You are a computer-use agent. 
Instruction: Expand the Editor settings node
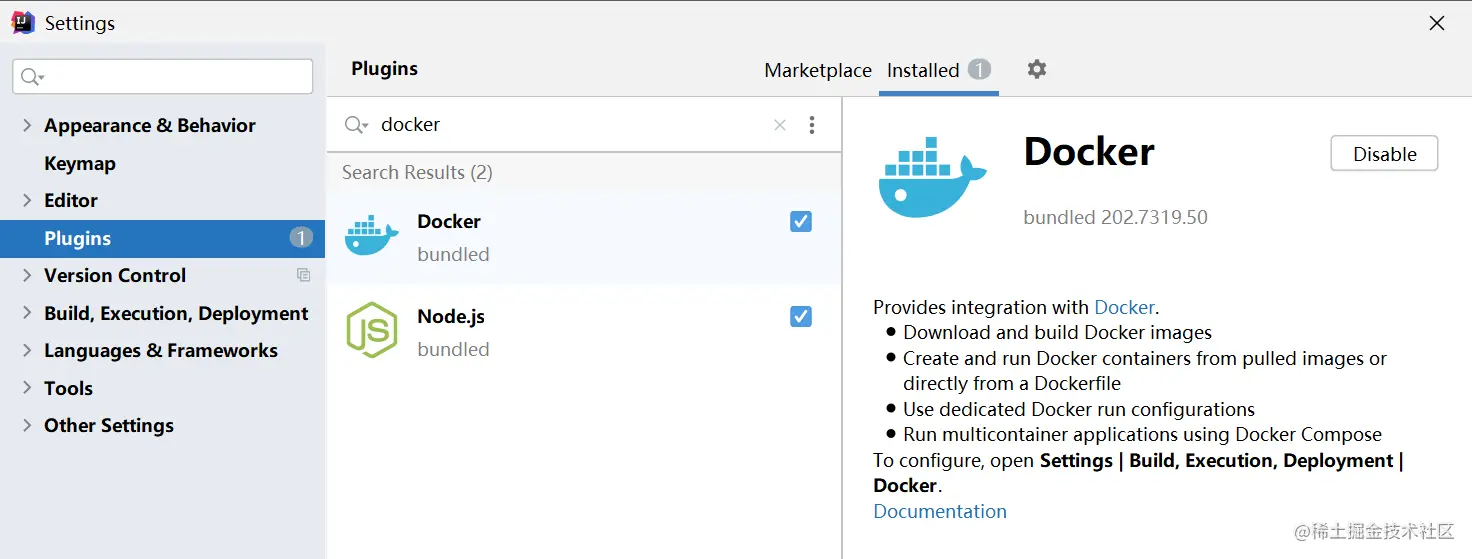point(27,201)
